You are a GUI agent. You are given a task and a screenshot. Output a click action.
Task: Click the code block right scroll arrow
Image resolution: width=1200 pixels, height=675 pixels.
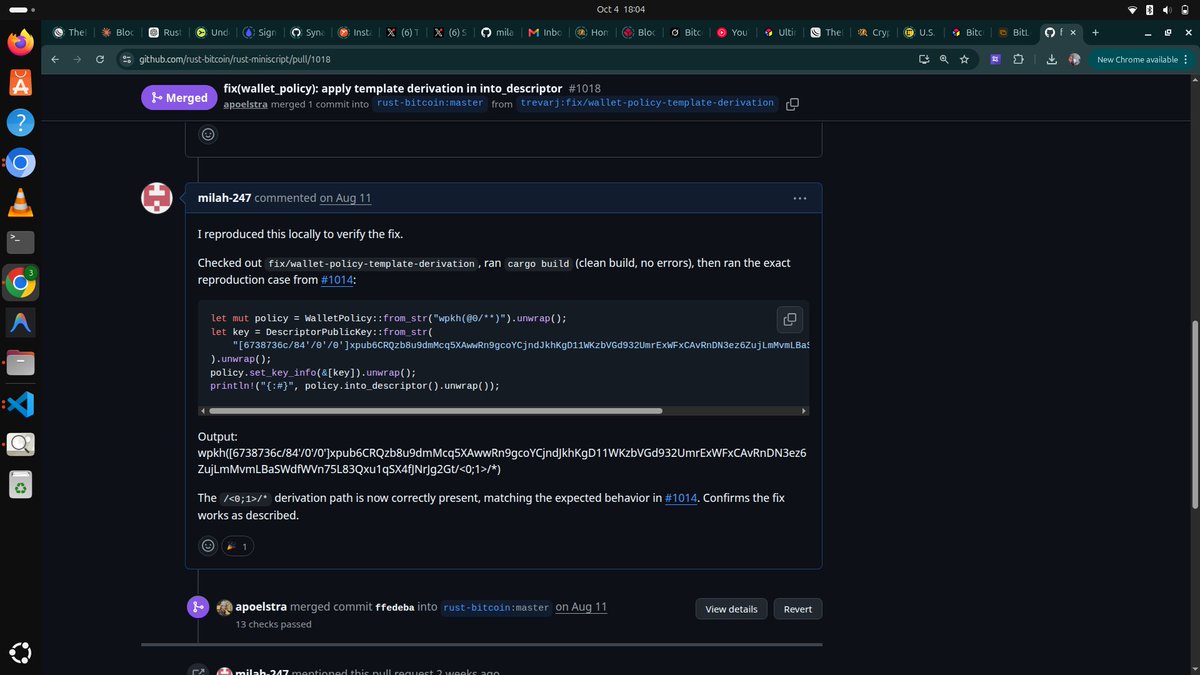pyautogui.click(x=804, y=410)
